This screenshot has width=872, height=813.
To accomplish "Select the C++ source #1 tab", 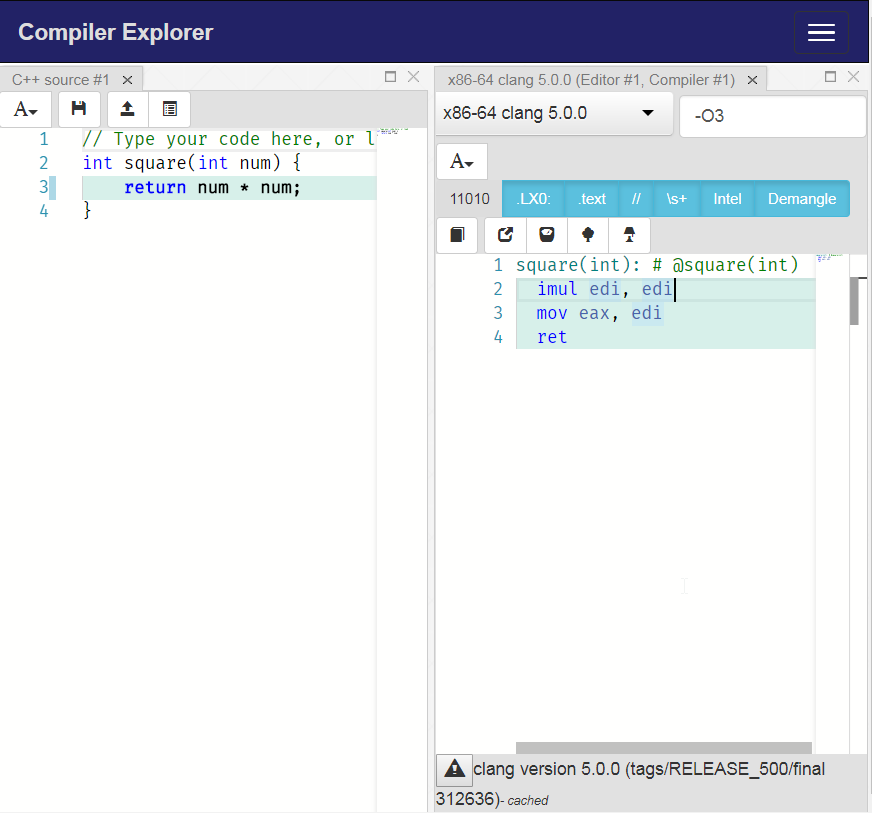I will (61, 80).
